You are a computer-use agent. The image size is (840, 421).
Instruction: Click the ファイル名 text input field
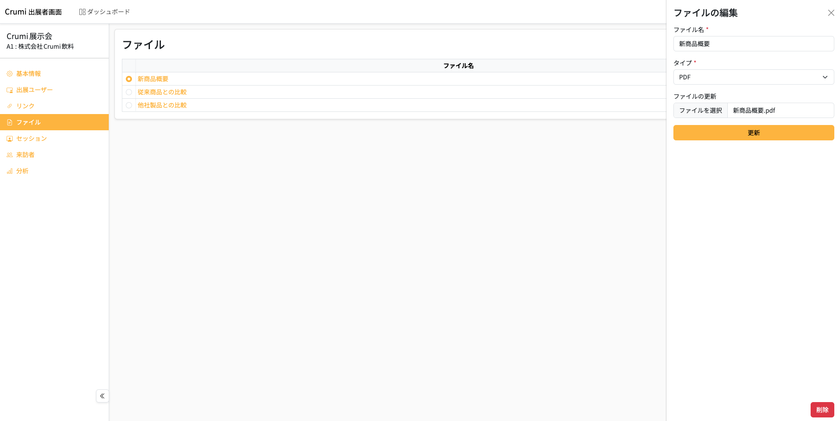coord(753,44)
